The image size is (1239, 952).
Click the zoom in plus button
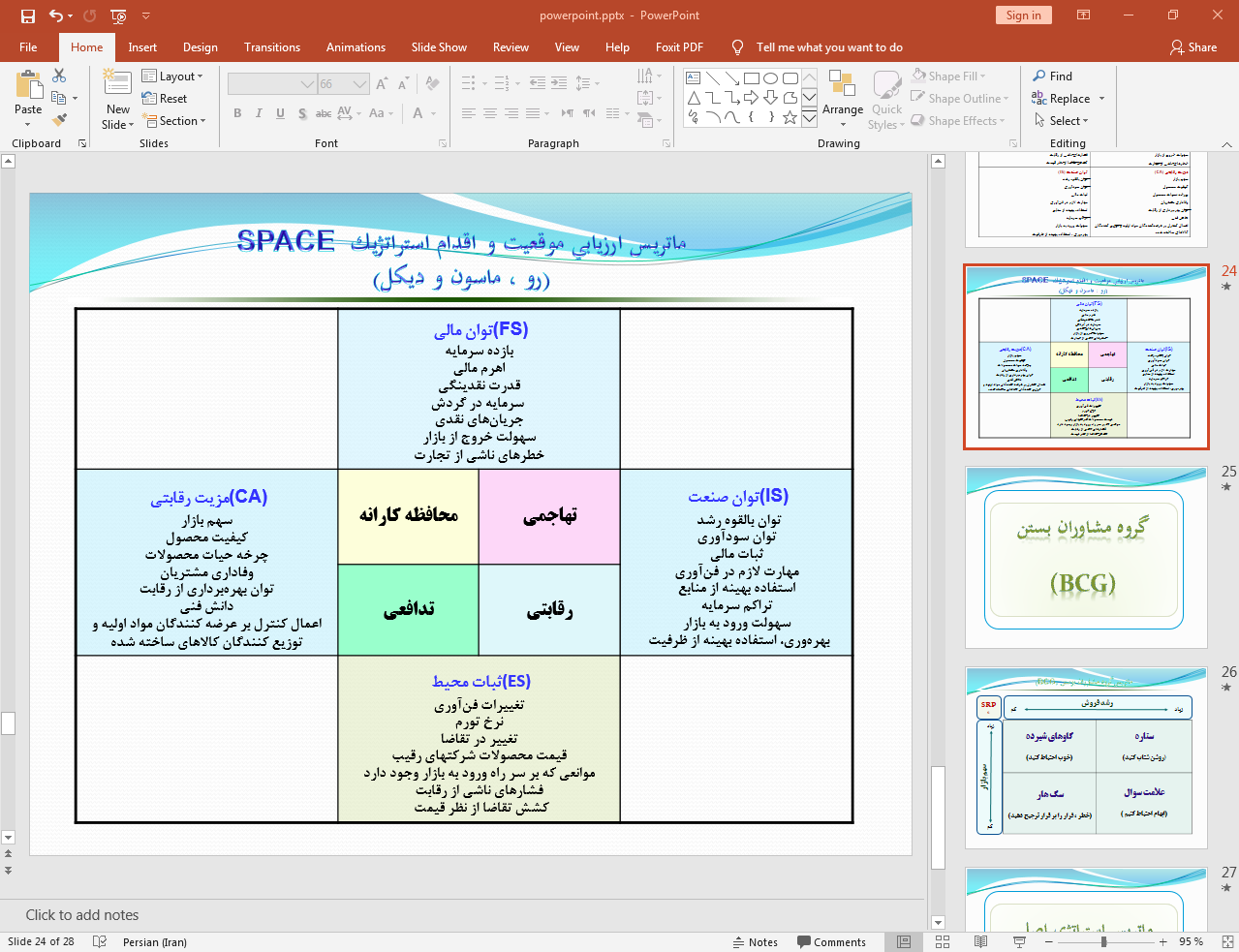[1163, 941]
